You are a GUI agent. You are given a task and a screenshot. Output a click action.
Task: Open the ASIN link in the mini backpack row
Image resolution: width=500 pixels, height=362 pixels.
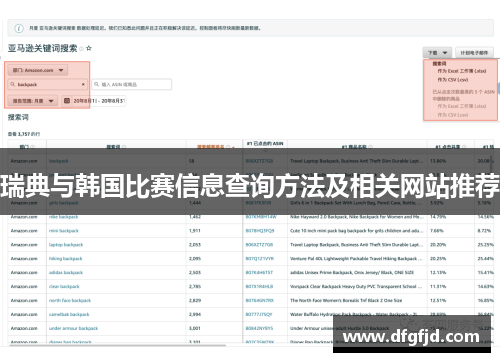(x=260, y=231)
